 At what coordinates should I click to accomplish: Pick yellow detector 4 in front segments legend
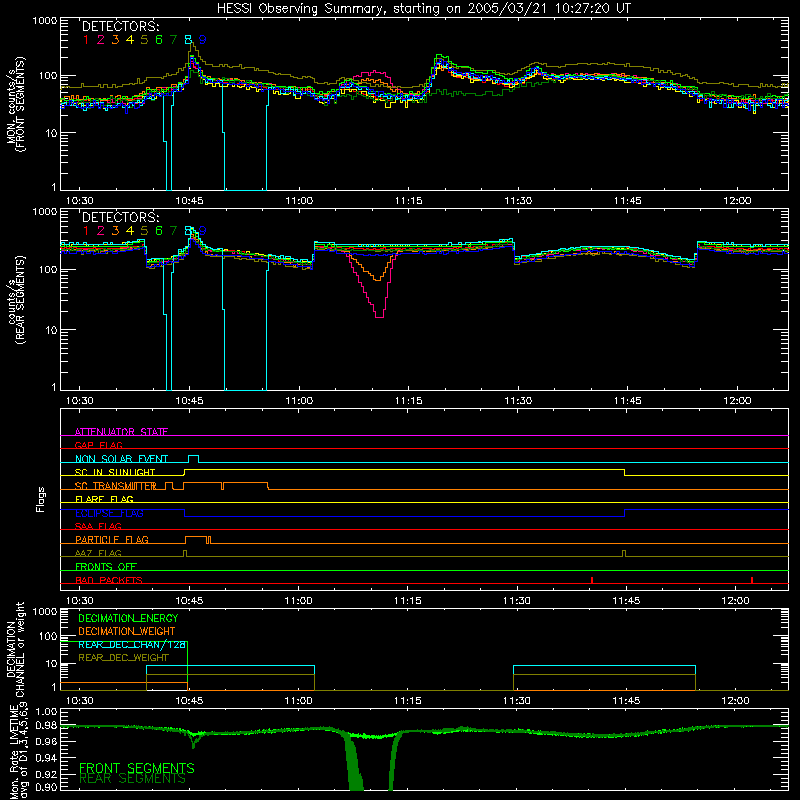(x=130, y=39)
